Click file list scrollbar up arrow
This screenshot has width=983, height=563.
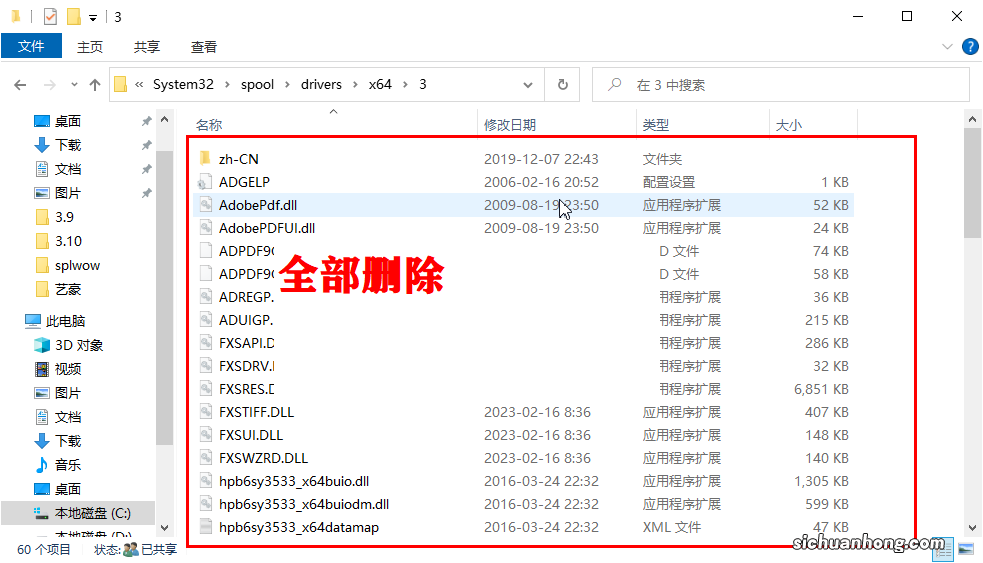pos(972,118)
